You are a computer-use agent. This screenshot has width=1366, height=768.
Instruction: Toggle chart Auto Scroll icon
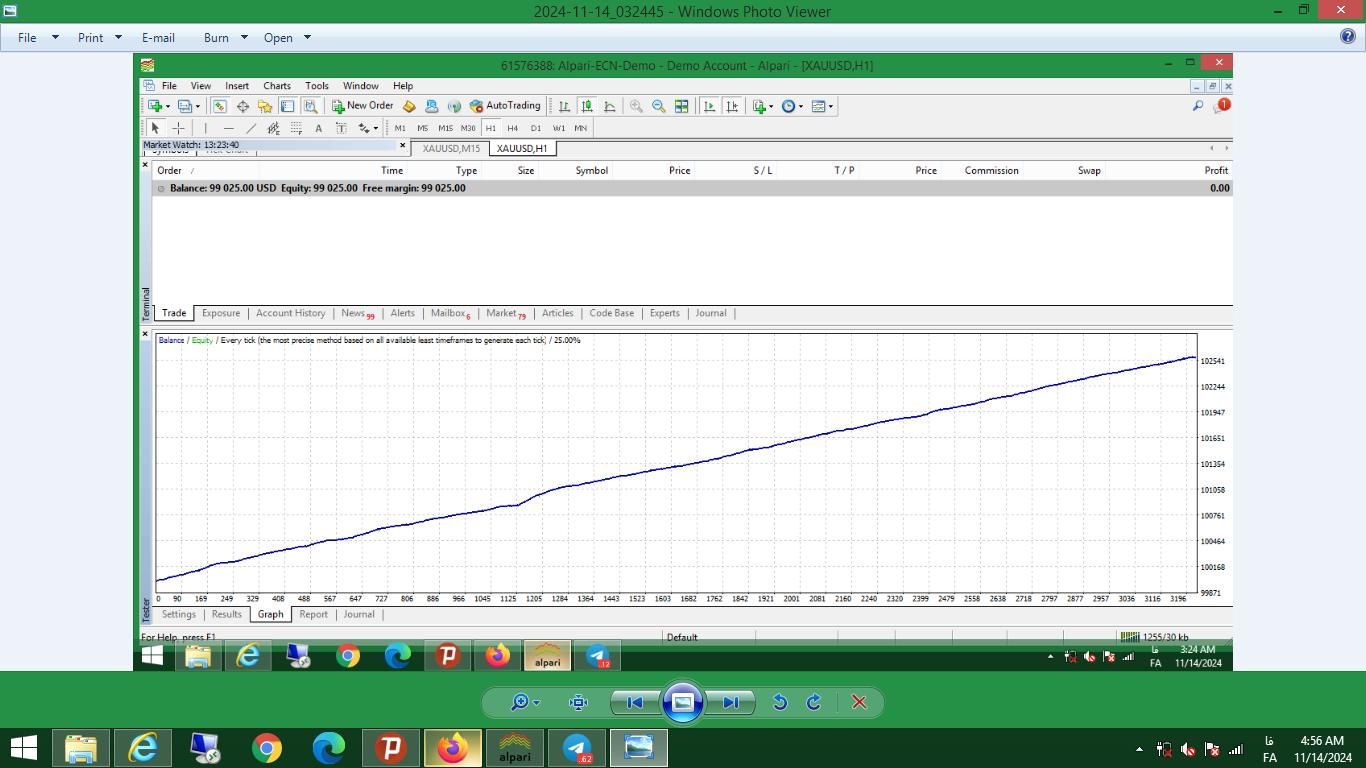pyautogui.click(x=709, y=106)
